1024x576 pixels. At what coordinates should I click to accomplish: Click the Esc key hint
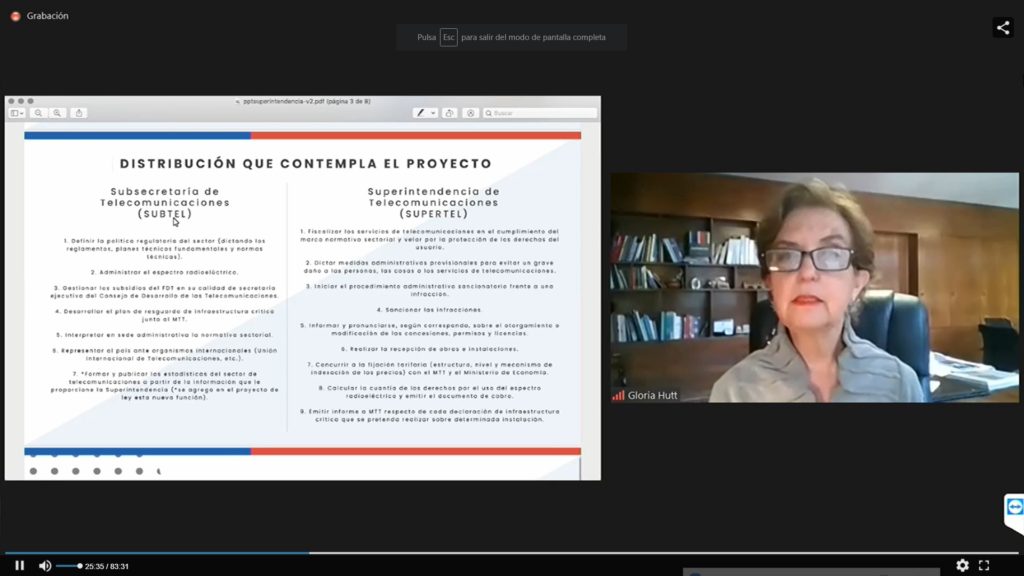[448, 37]
